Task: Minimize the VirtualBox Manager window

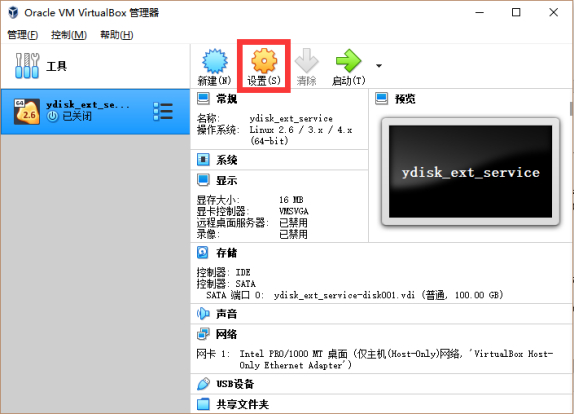Action: pyautogui.click(x=480, y=12)
